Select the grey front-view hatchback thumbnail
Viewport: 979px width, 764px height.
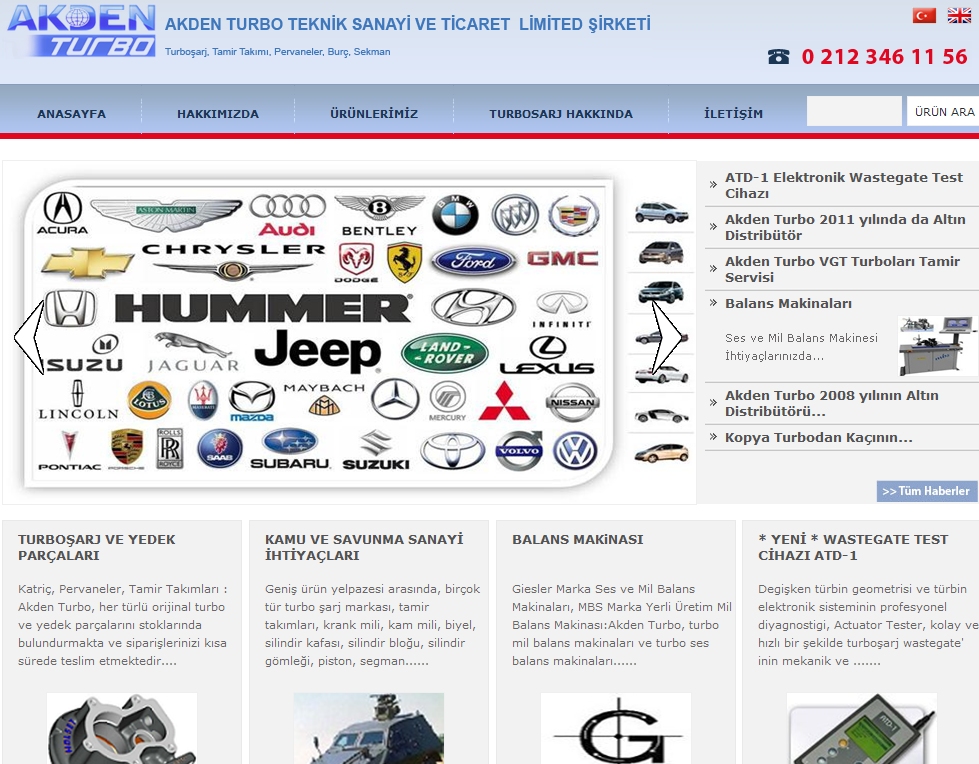(661, 252)
